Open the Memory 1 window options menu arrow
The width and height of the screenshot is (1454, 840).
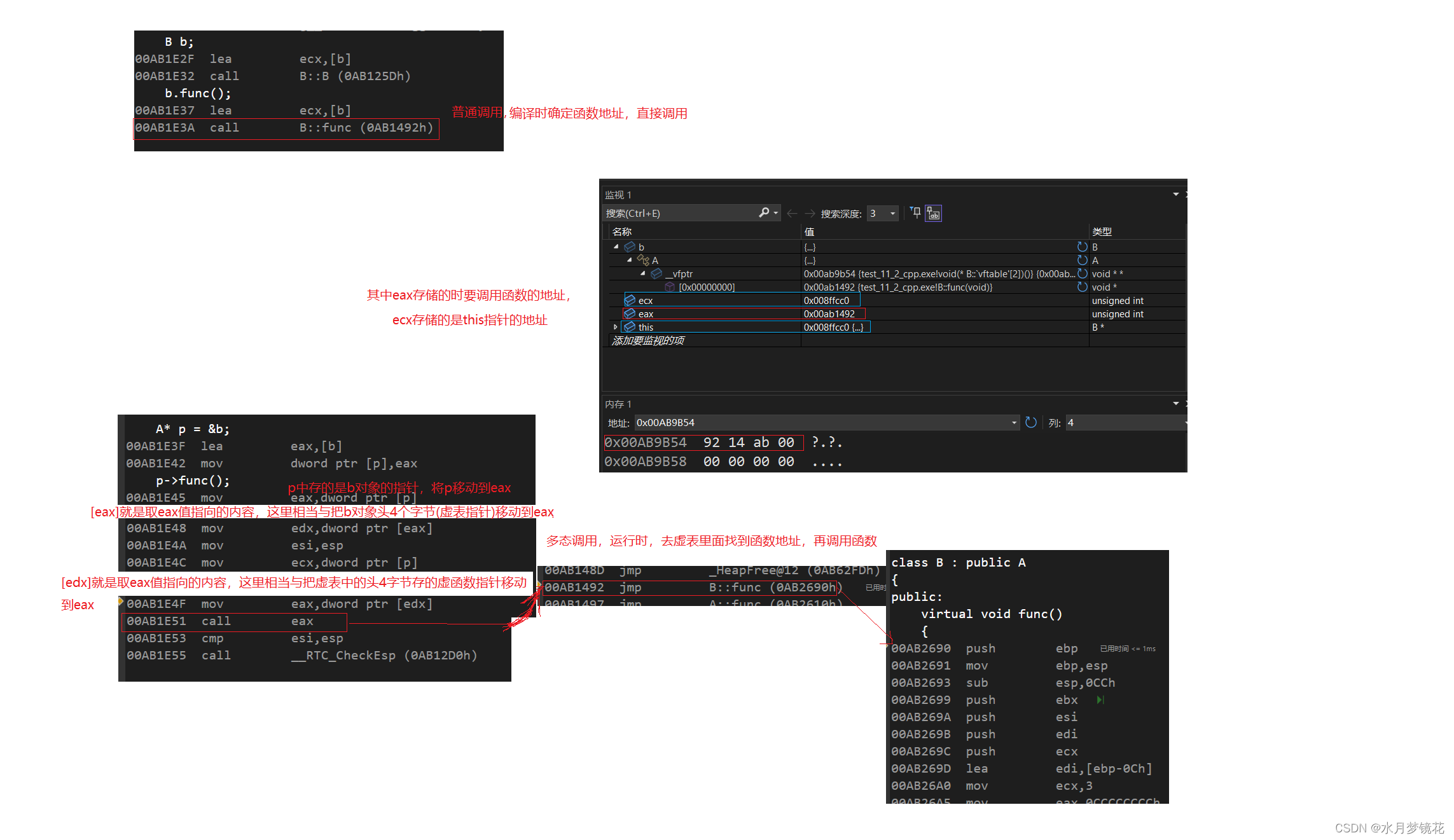tap(1176, 404)
